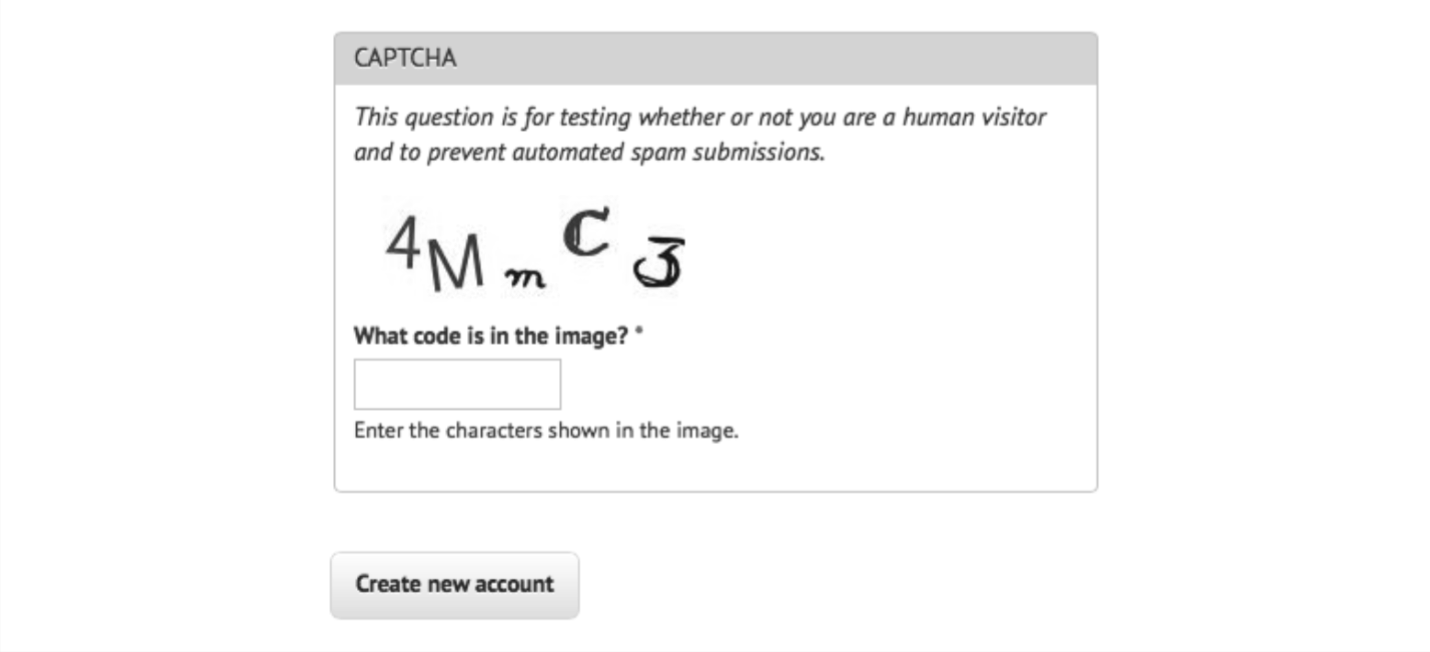Viewport: 1430px width, 652px height.
Task: Click the CAPTCHA code input field
Action: (x=457, y=385)
